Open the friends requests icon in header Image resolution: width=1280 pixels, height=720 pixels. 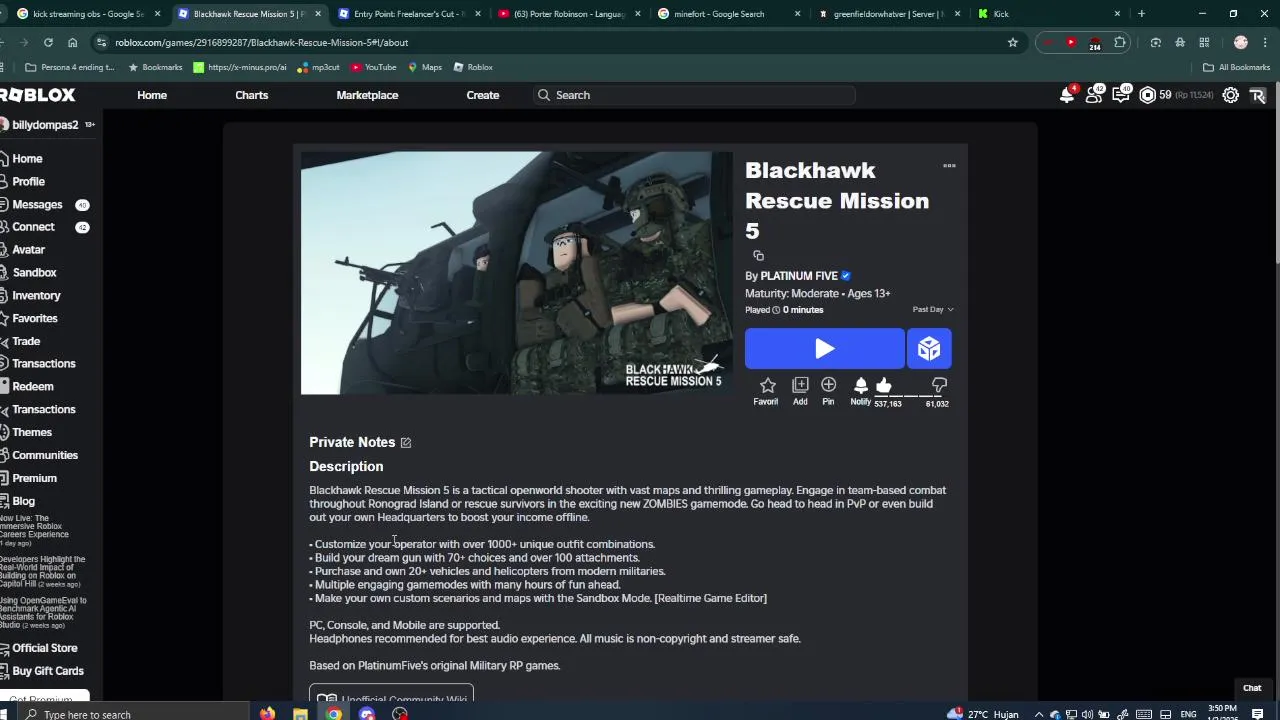coord(1094,95)
